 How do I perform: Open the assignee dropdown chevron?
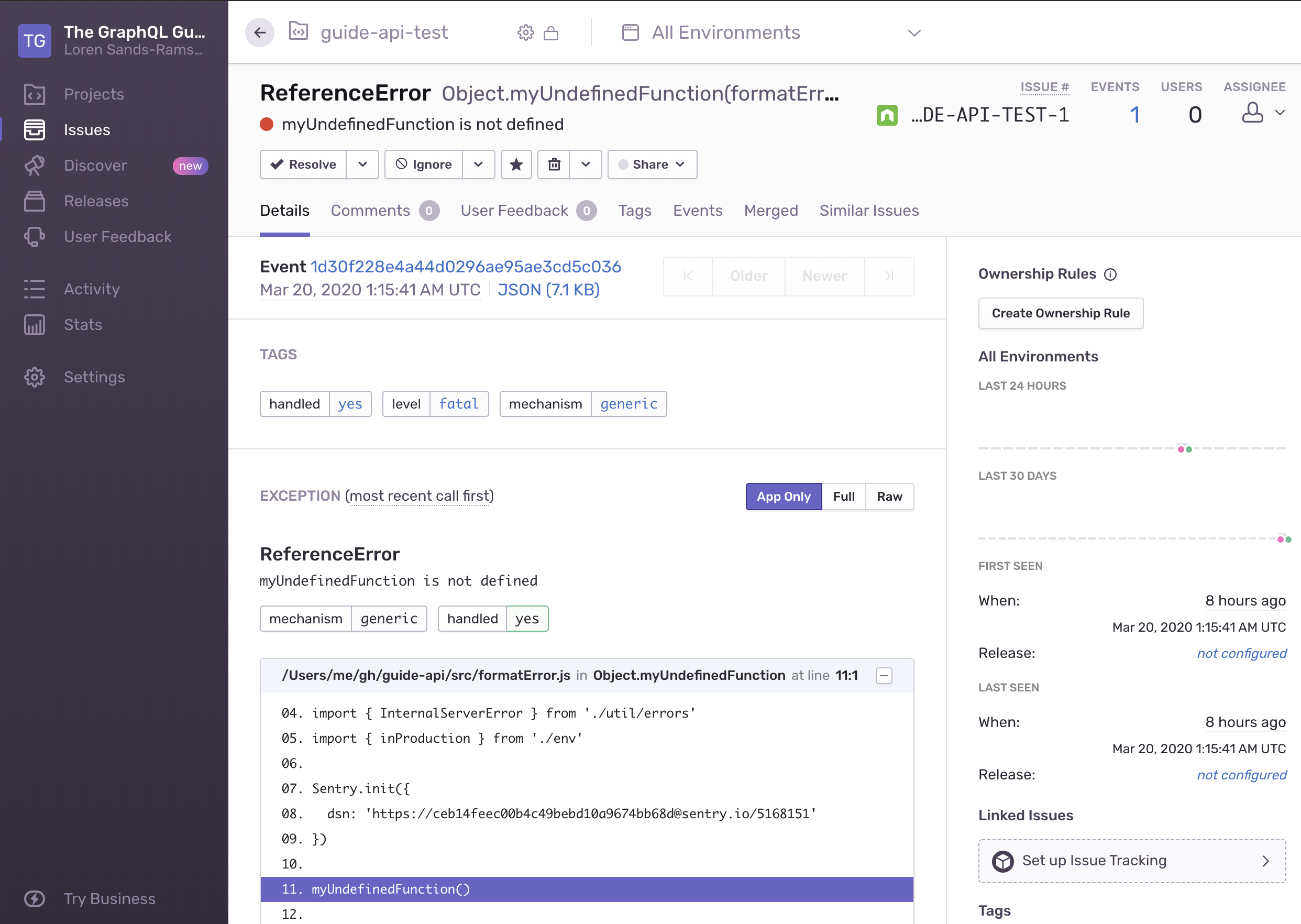pyautogui.click(x=1280, y=112)
